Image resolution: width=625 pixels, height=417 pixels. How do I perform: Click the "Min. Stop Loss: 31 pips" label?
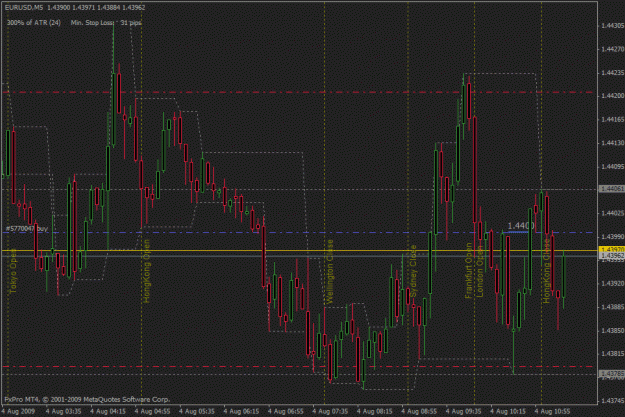[106, 23]
